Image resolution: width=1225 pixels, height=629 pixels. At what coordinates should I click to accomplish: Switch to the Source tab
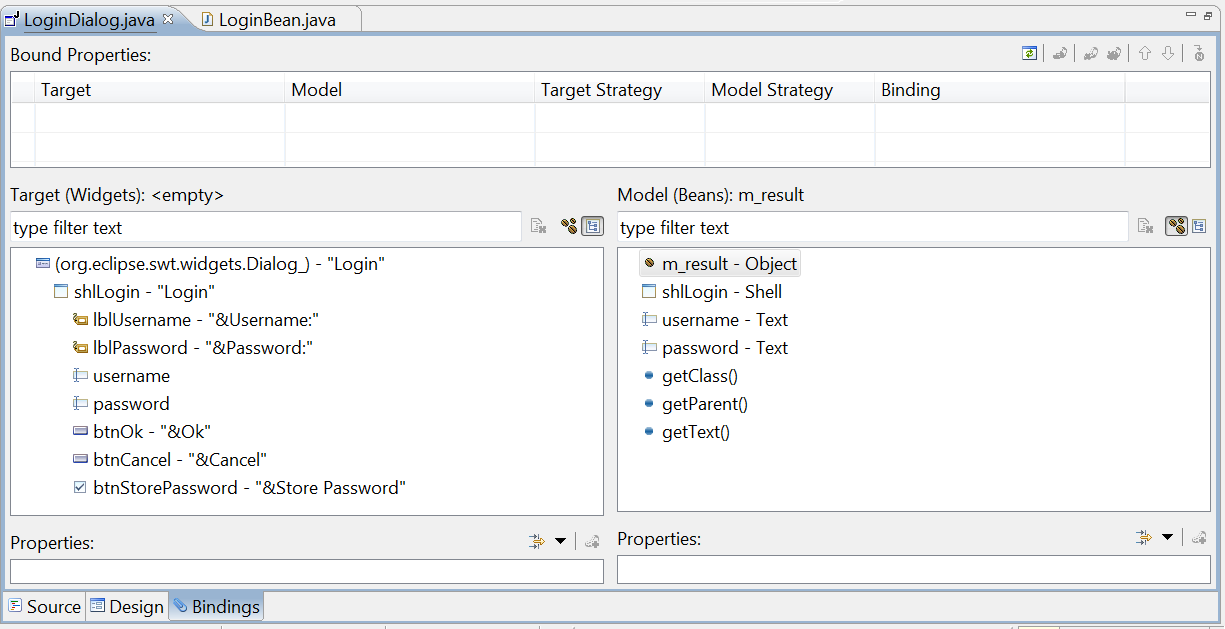click(45, 606)
